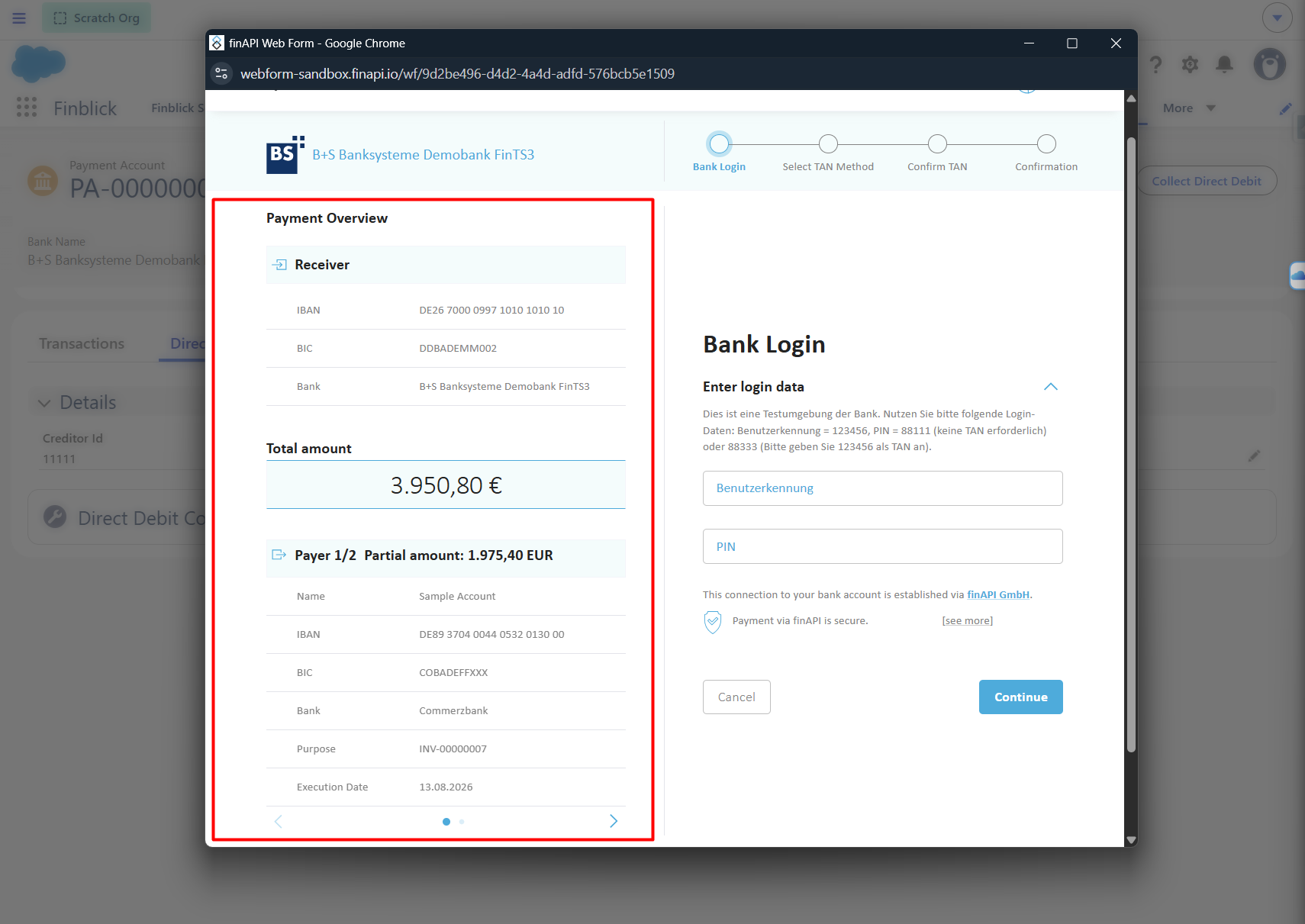
Task: Click the Payment Account bank icon
Action: tap(43, 181)
